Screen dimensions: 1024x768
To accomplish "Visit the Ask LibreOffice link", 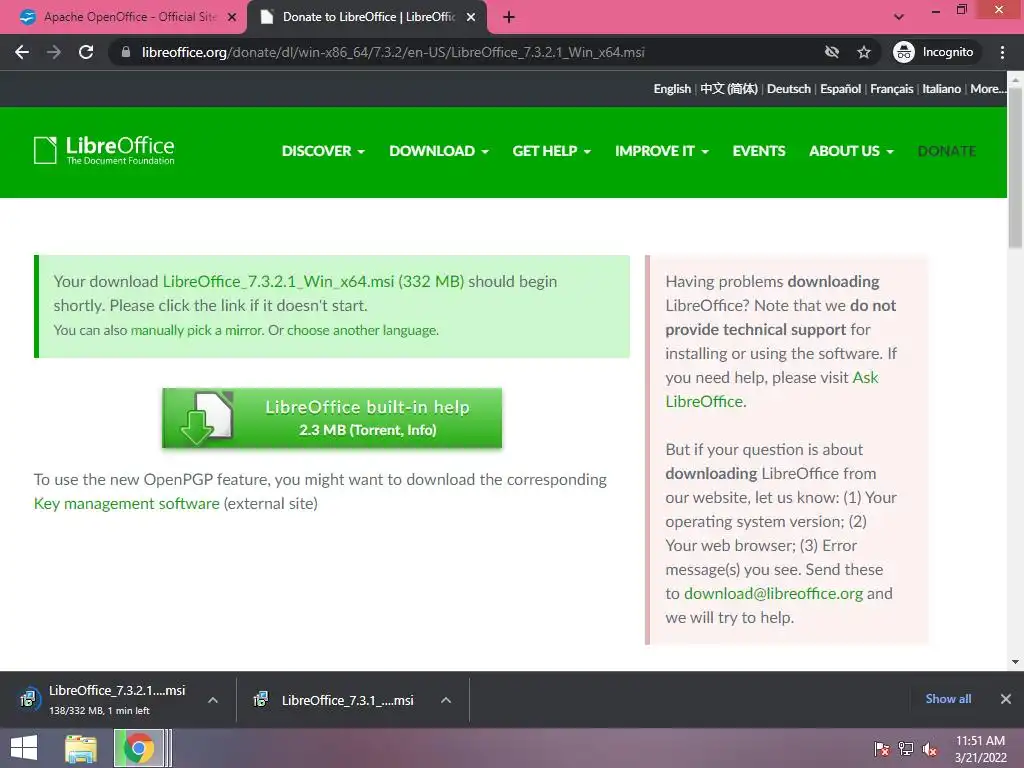I will [x=772, y=389].
